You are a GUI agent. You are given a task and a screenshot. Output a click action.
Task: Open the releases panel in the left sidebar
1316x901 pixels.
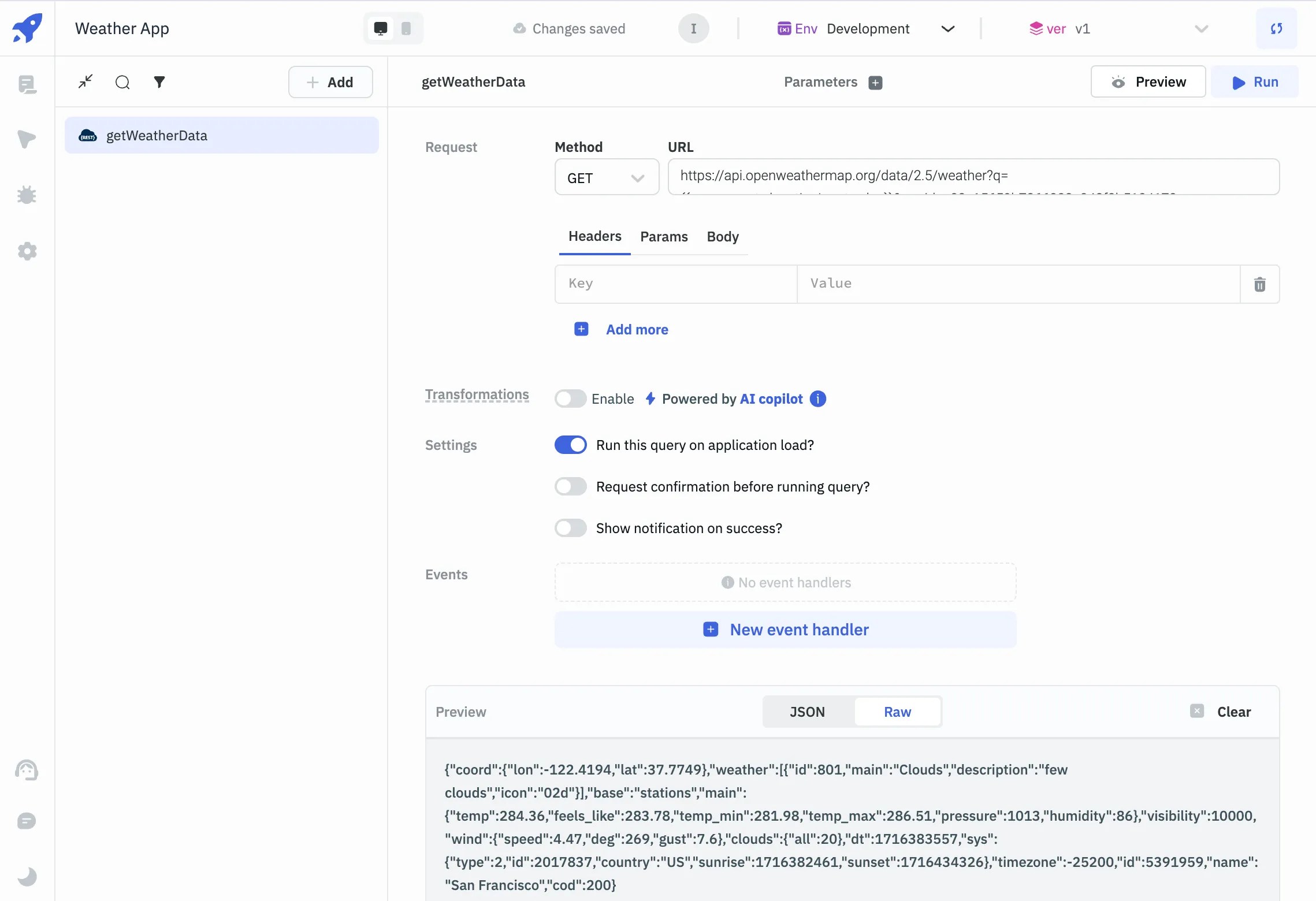[x=27, y=140]
